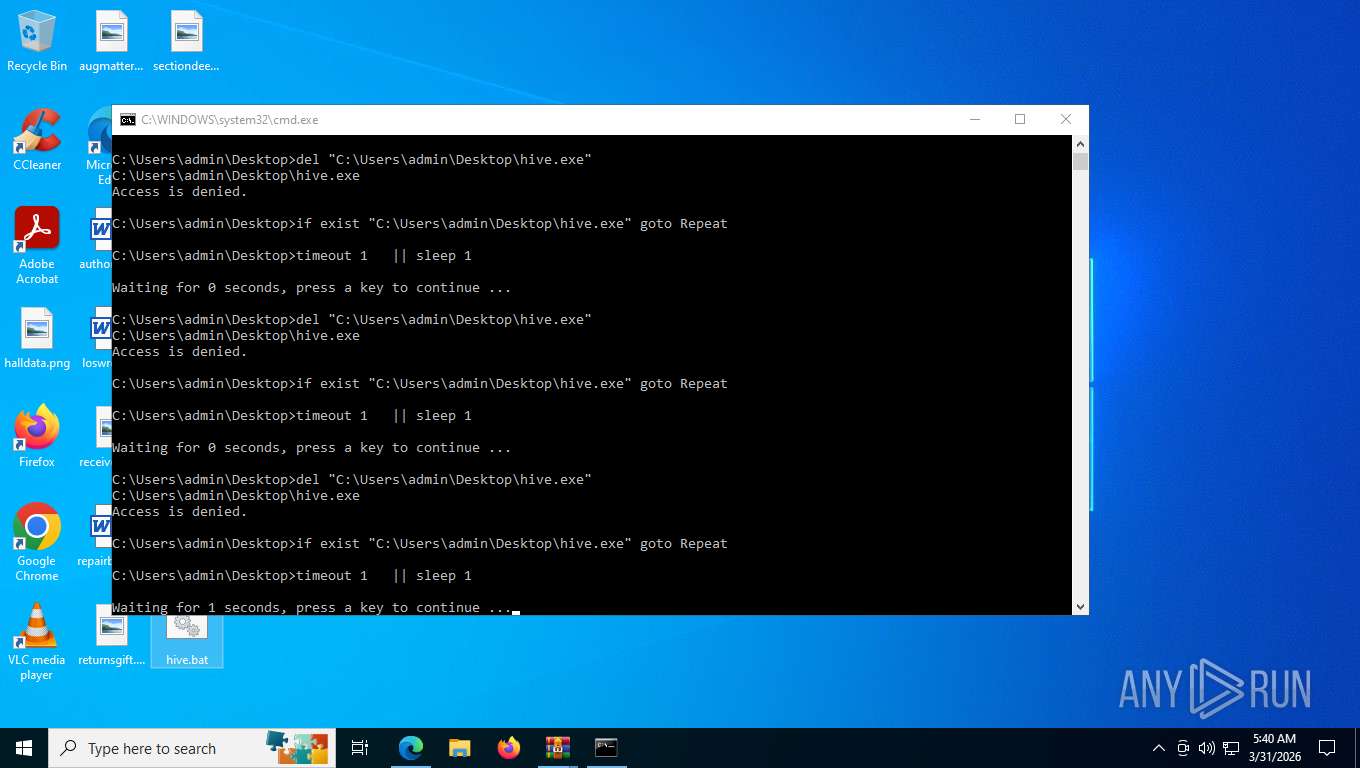
Task: Select the sectiondee image file on desktop
Action: 186,41
